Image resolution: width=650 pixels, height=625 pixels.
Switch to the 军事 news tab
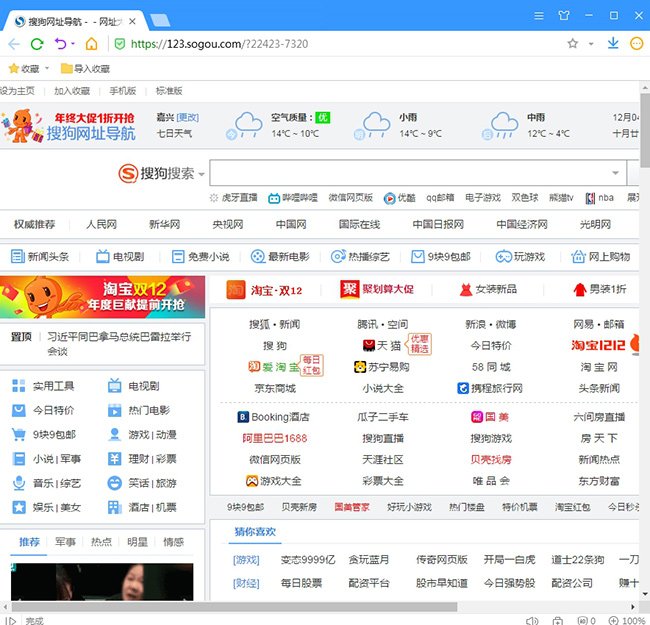[65, 542]
